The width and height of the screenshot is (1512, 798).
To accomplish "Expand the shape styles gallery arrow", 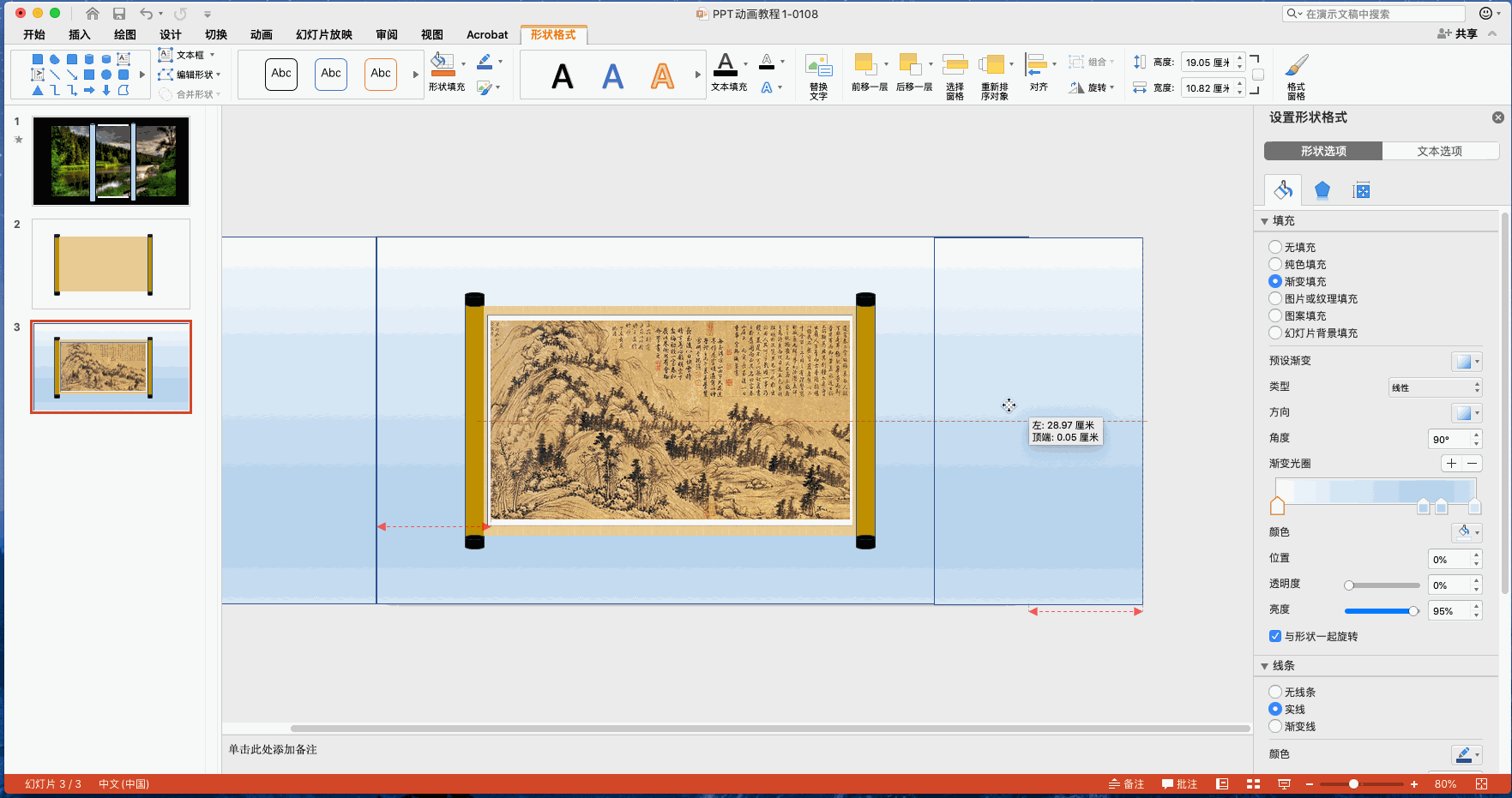I will tap(416, 75).
